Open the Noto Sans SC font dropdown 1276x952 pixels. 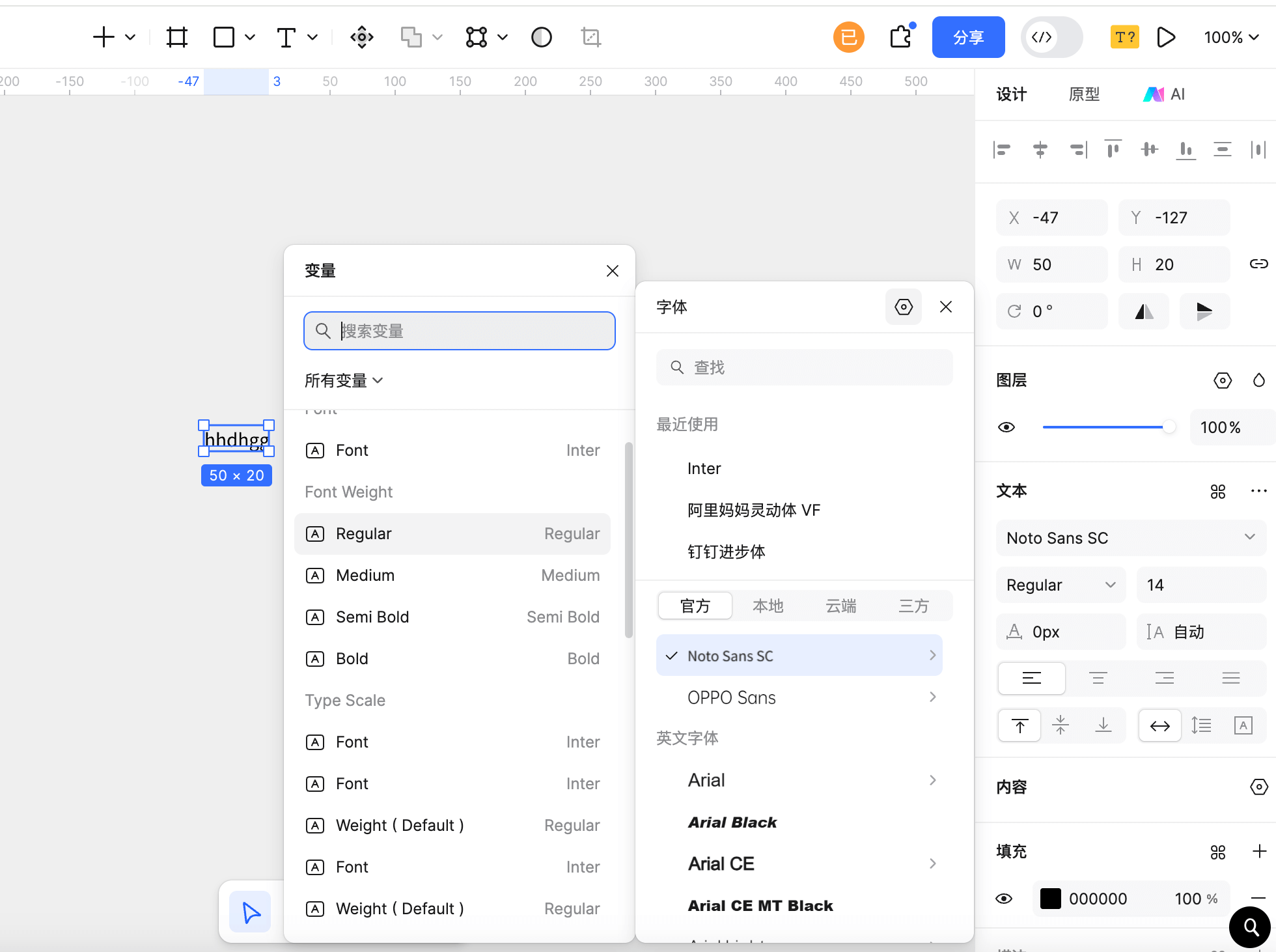[1130, 538]
